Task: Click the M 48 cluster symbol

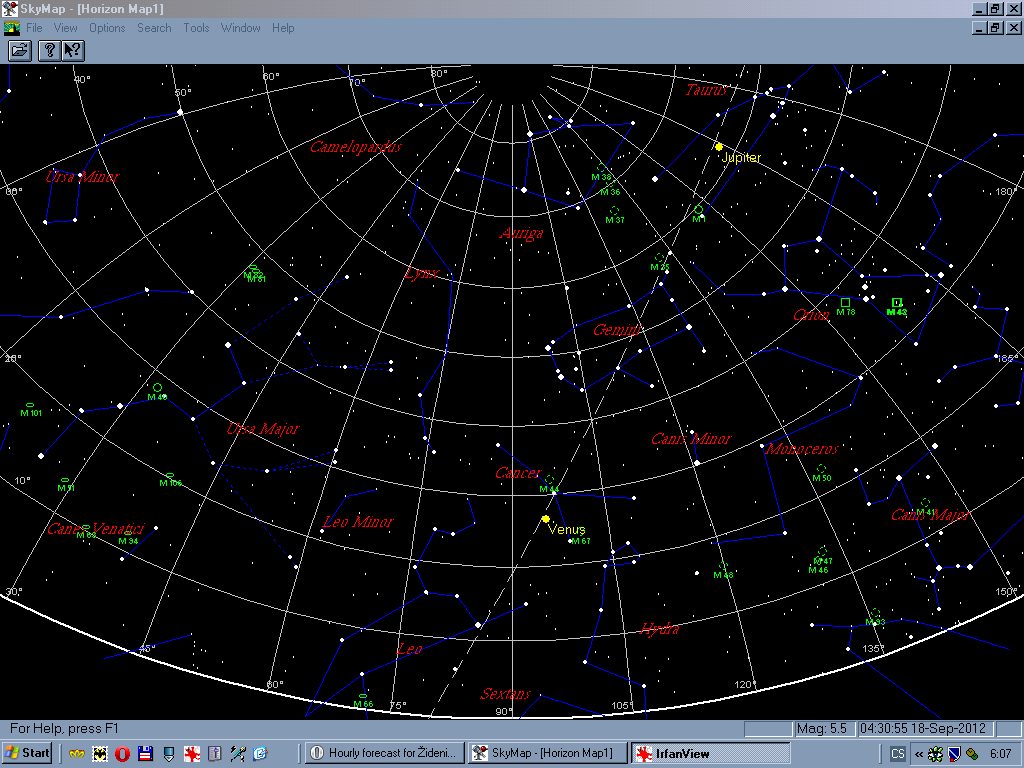Action: pyautogui.click(x=723, y=566)
